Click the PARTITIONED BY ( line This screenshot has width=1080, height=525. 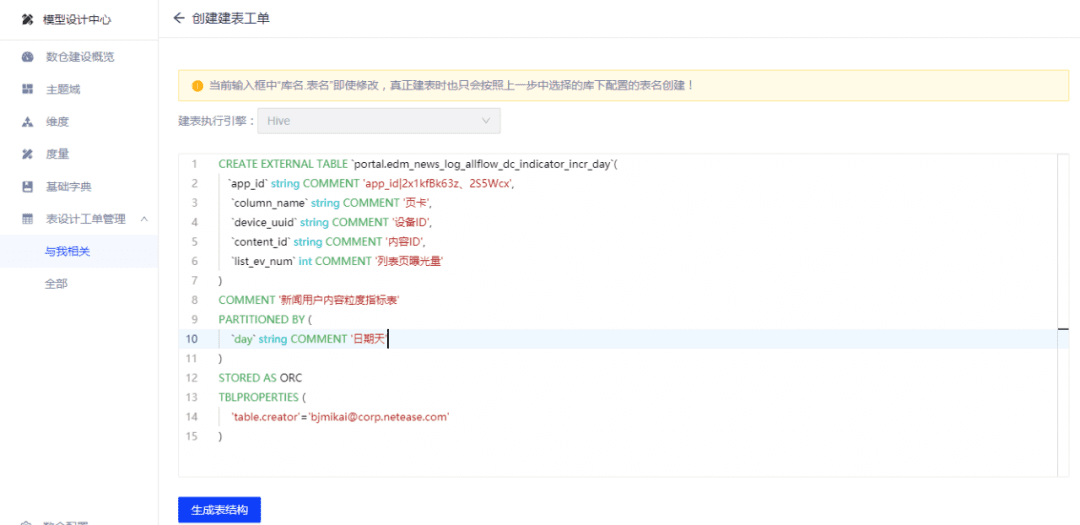[x=265, y=320]
